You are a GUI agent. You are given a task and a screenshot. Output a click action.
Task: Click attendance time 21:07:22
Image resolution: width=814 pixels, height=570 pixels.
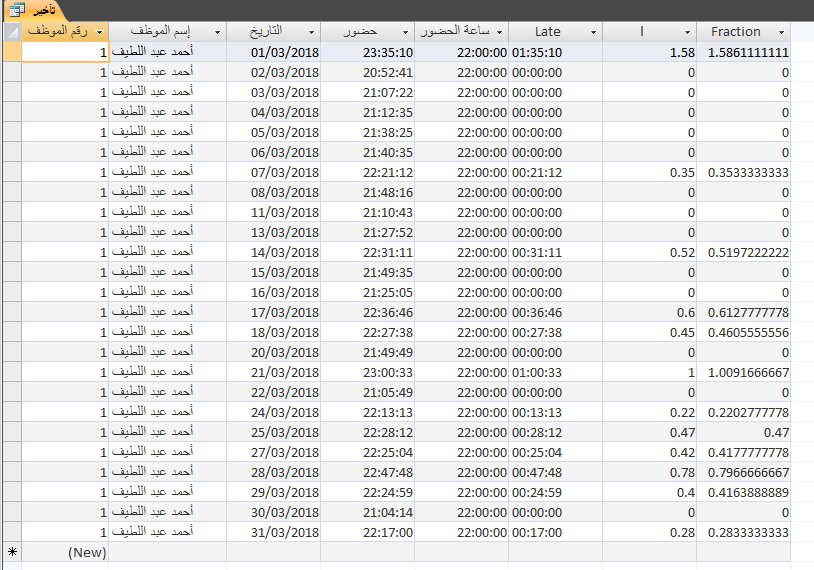coord(368,92)
